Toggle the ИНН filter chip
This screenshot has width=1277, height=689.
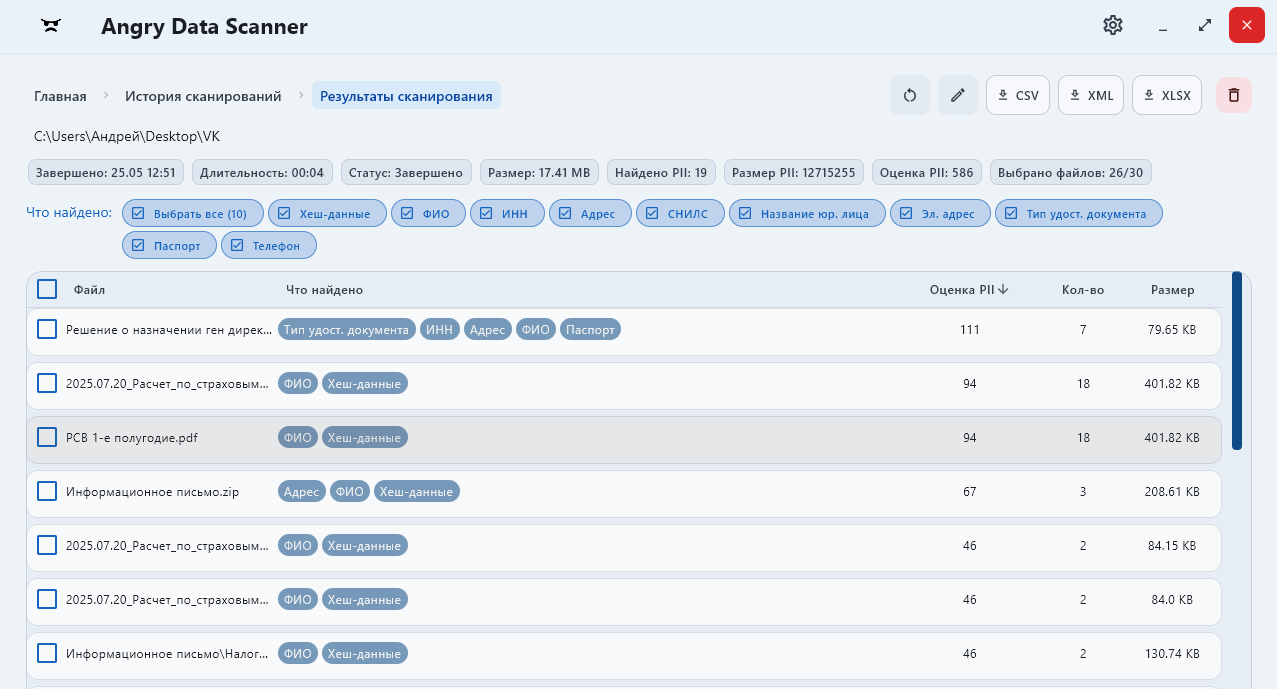coord(507,213)
